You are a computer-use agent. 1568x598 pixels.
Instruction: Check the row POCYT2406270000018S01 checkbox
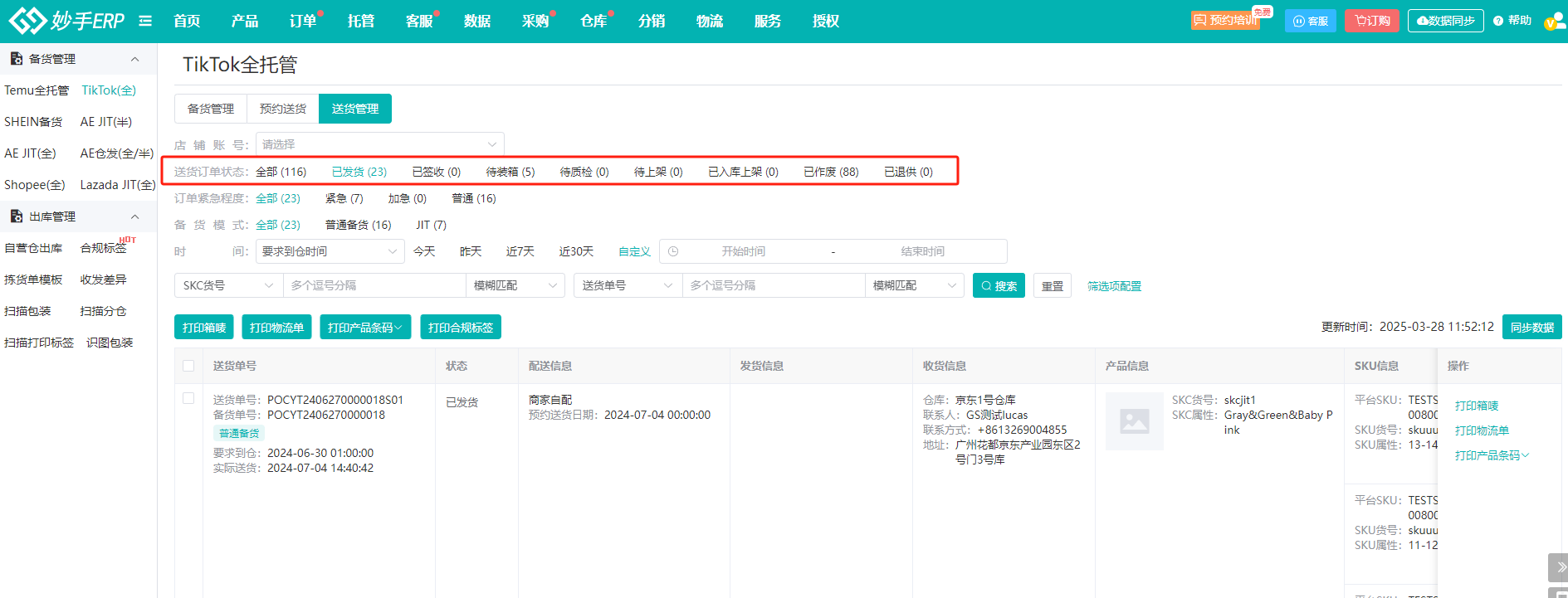click(x=188, y=399)
